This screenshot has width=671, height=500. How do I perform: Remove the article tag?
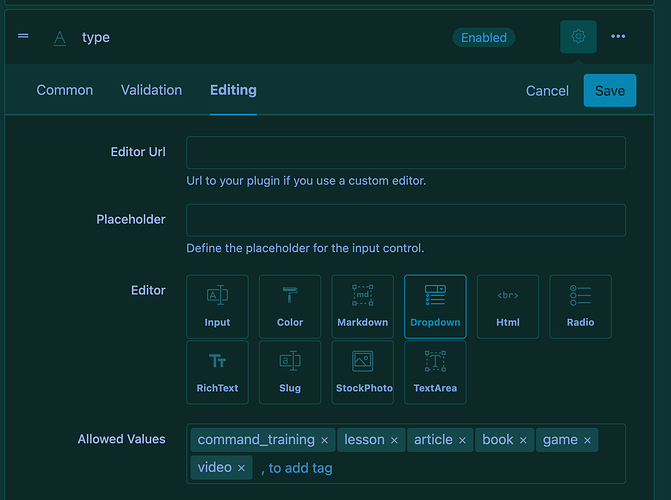pyautogui.click(x=462, y=440)
